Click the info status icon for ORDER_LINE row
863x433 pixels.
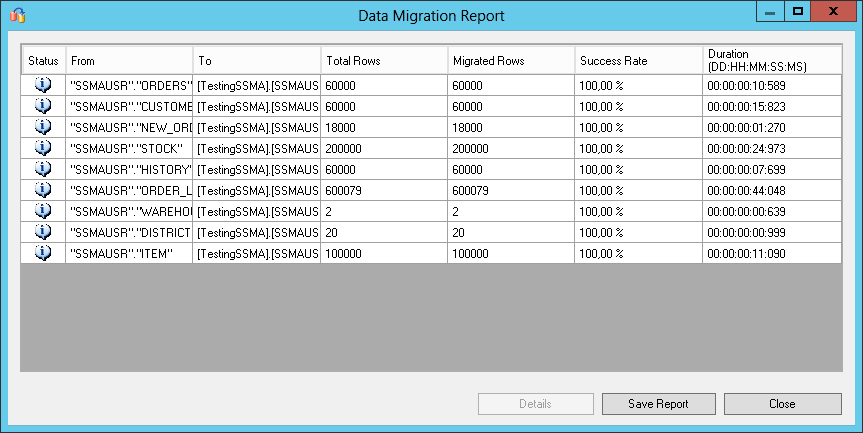point(43,190)
